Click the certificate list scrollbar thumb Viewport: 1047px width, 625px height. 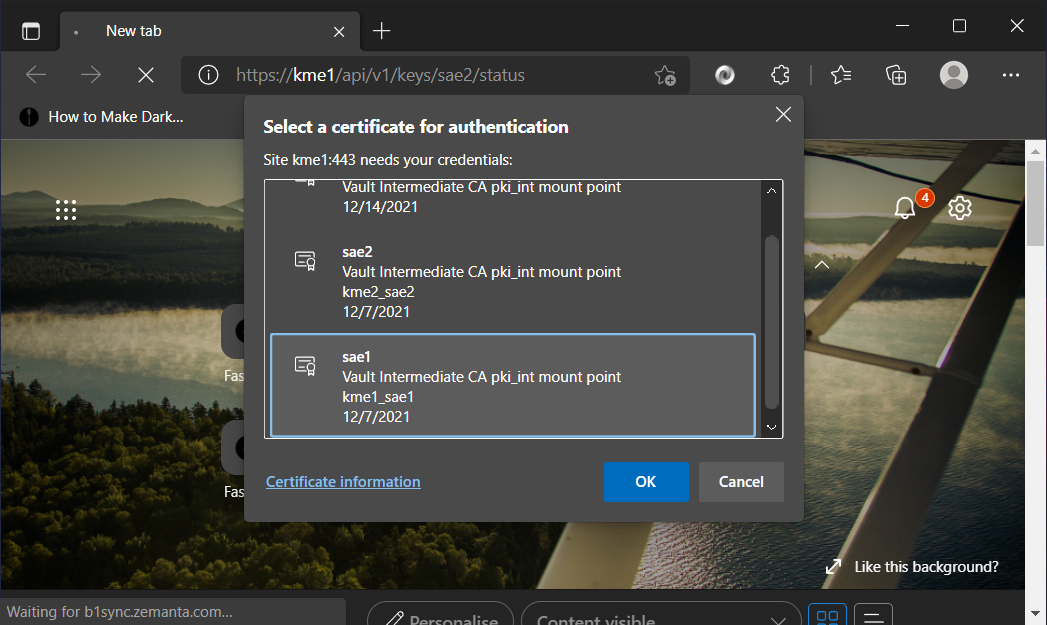(771, 322)
